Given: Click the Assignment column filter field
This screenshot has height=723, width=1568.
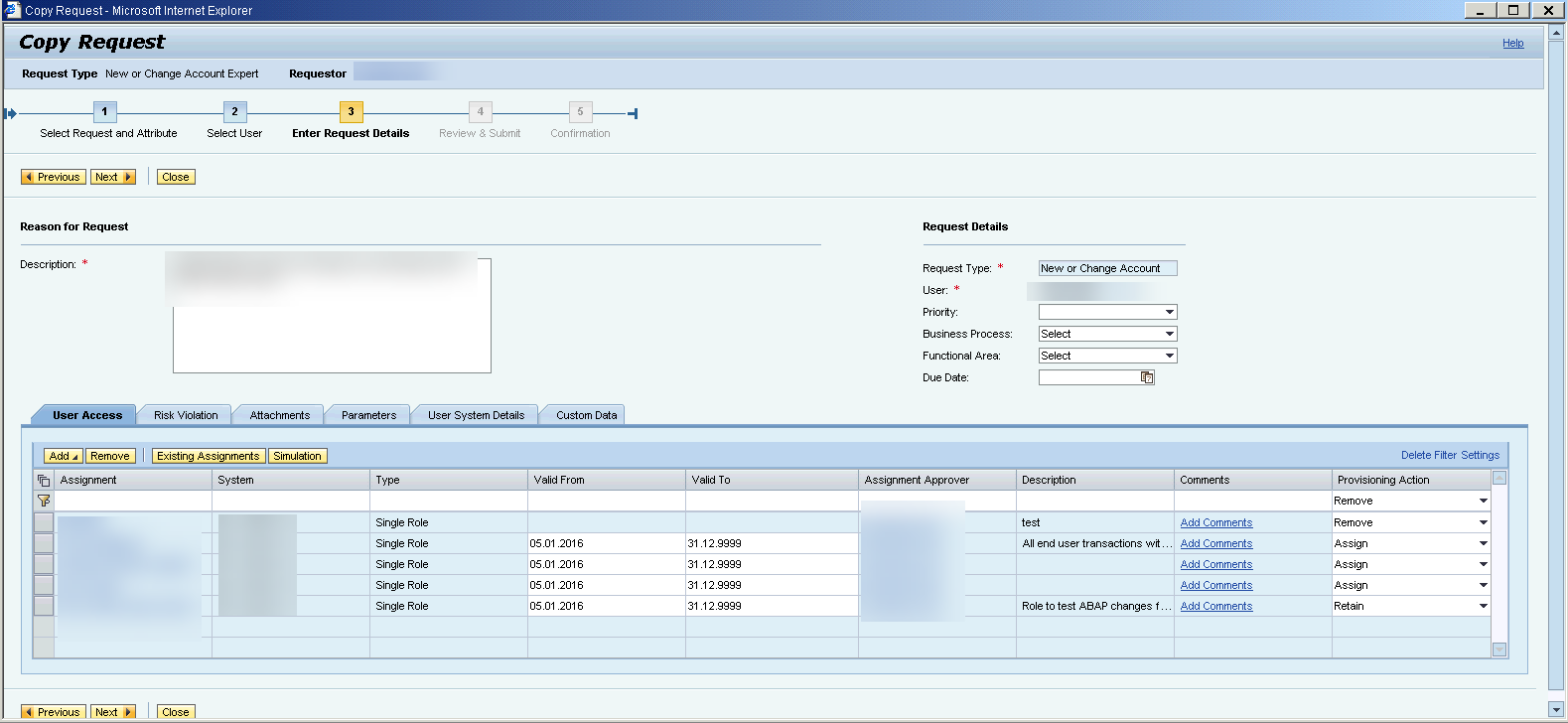Looking at the screenshot, I should [133, 501].
